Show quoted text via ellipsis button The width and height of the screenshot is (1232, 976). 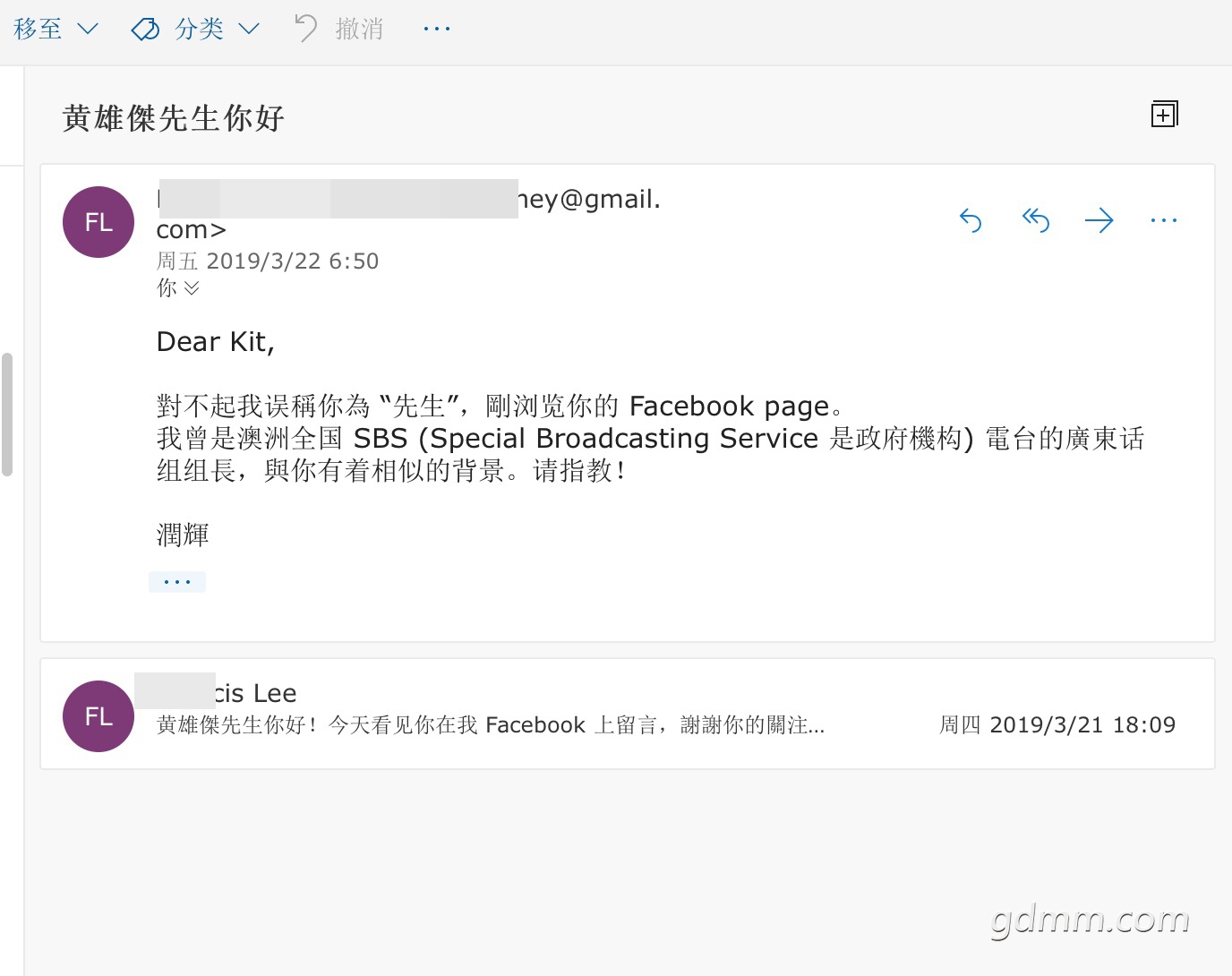177,582
